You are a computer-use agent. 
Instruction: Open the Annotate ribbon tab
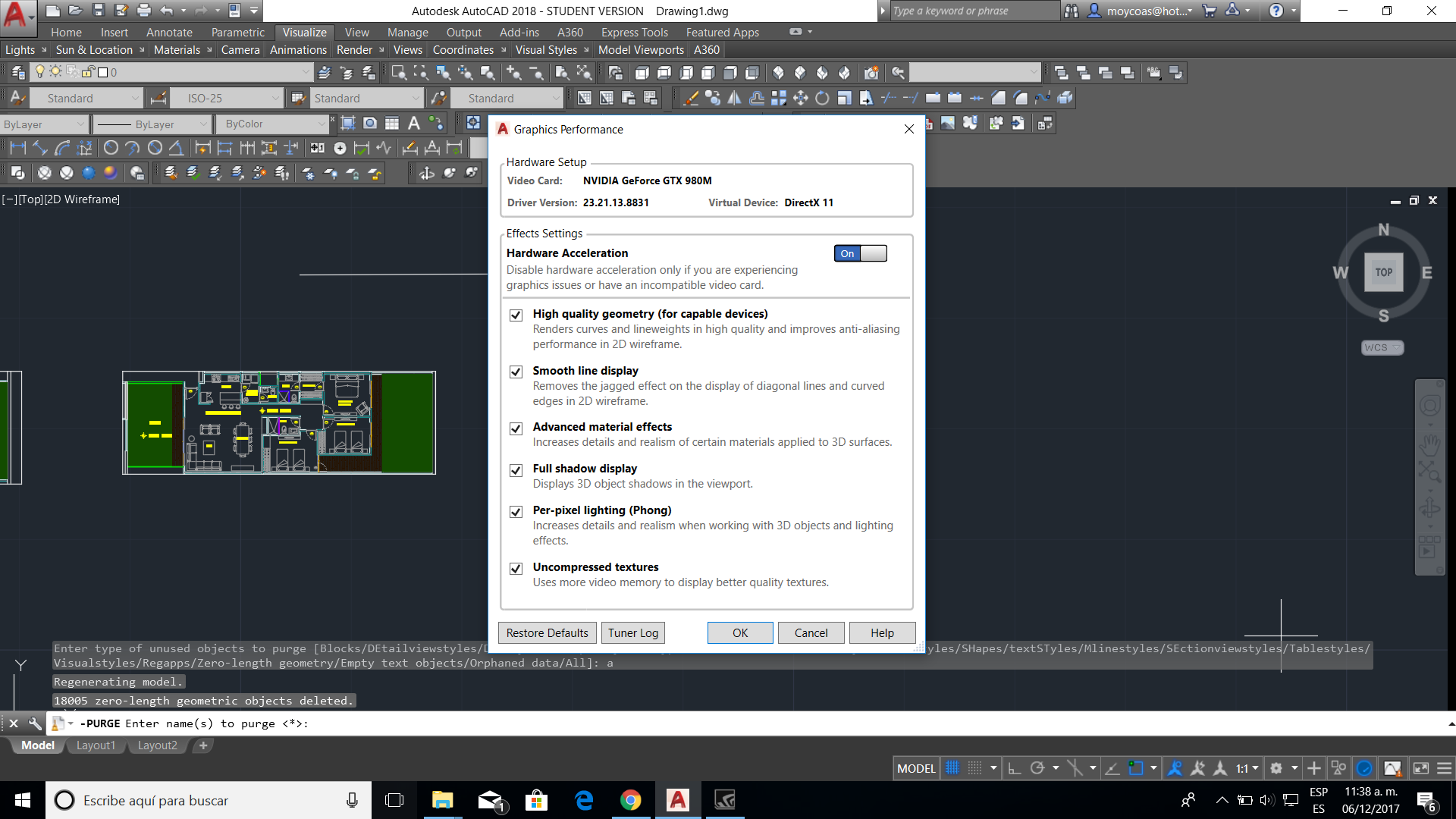[168, 32]
